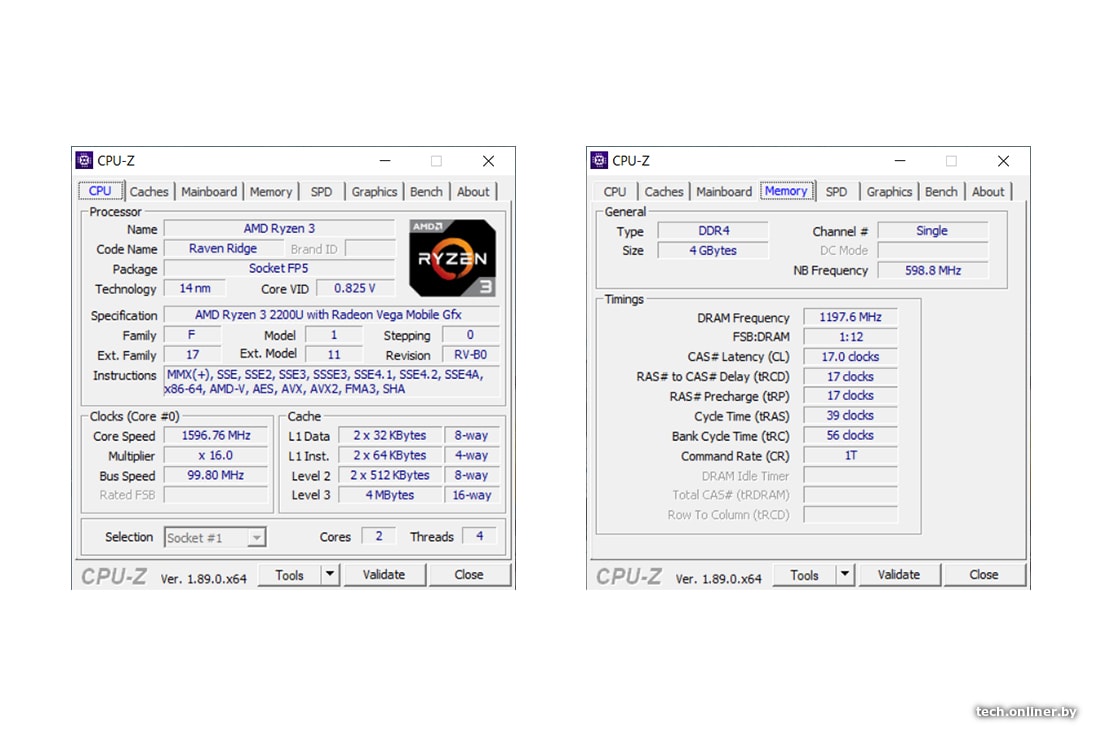Switch to CPU tab in right window
The height and width of the screenshot is (735, 1100).
(x=615, y=191)
